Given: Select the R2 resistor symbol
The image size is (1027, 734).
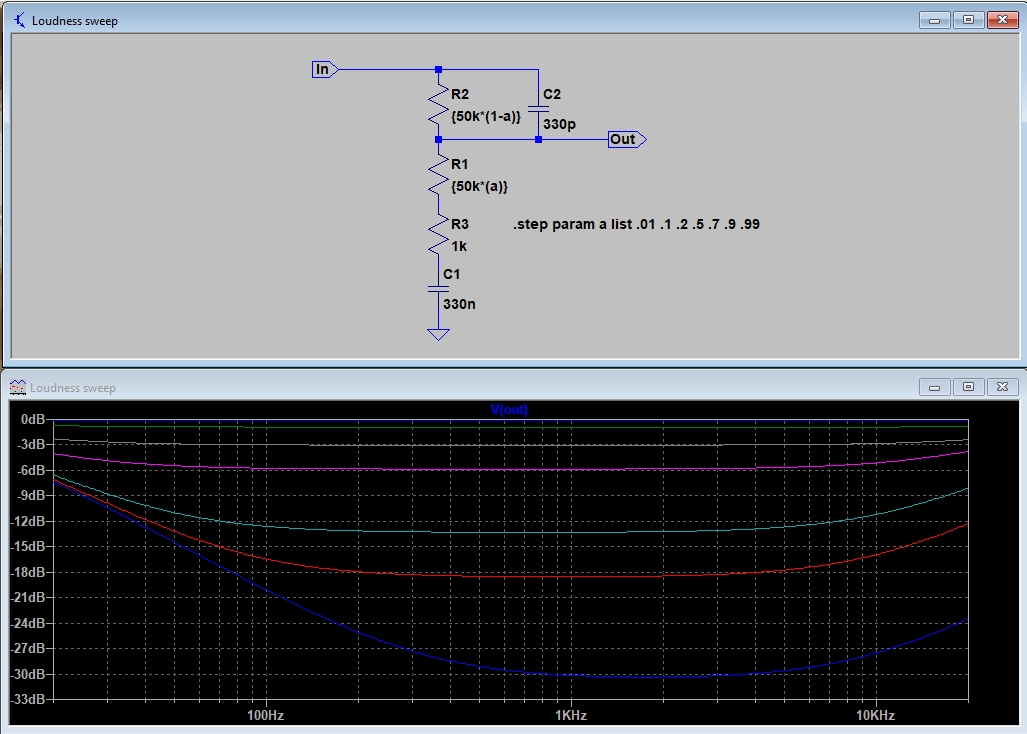Looking at the screenshot, I should click(x=438, y=104).
